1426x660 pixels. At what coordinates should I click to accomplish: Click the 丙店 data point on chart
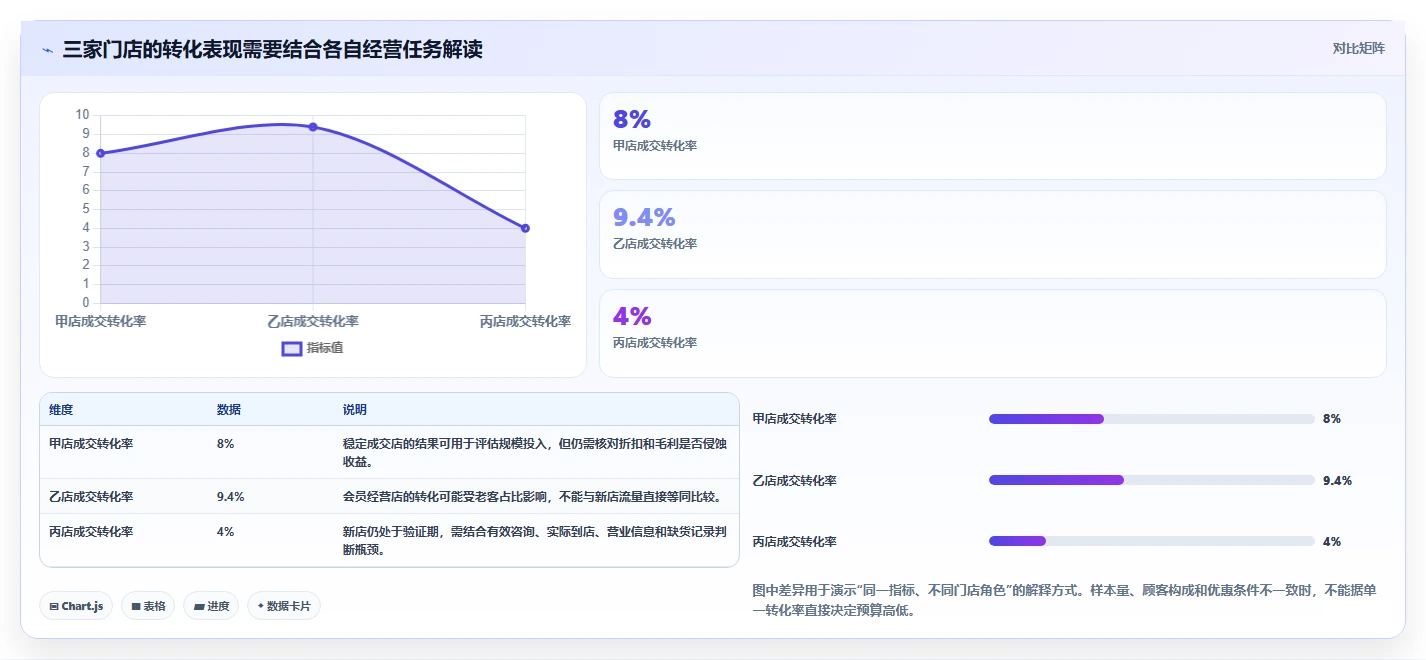(x=525, y=228)
